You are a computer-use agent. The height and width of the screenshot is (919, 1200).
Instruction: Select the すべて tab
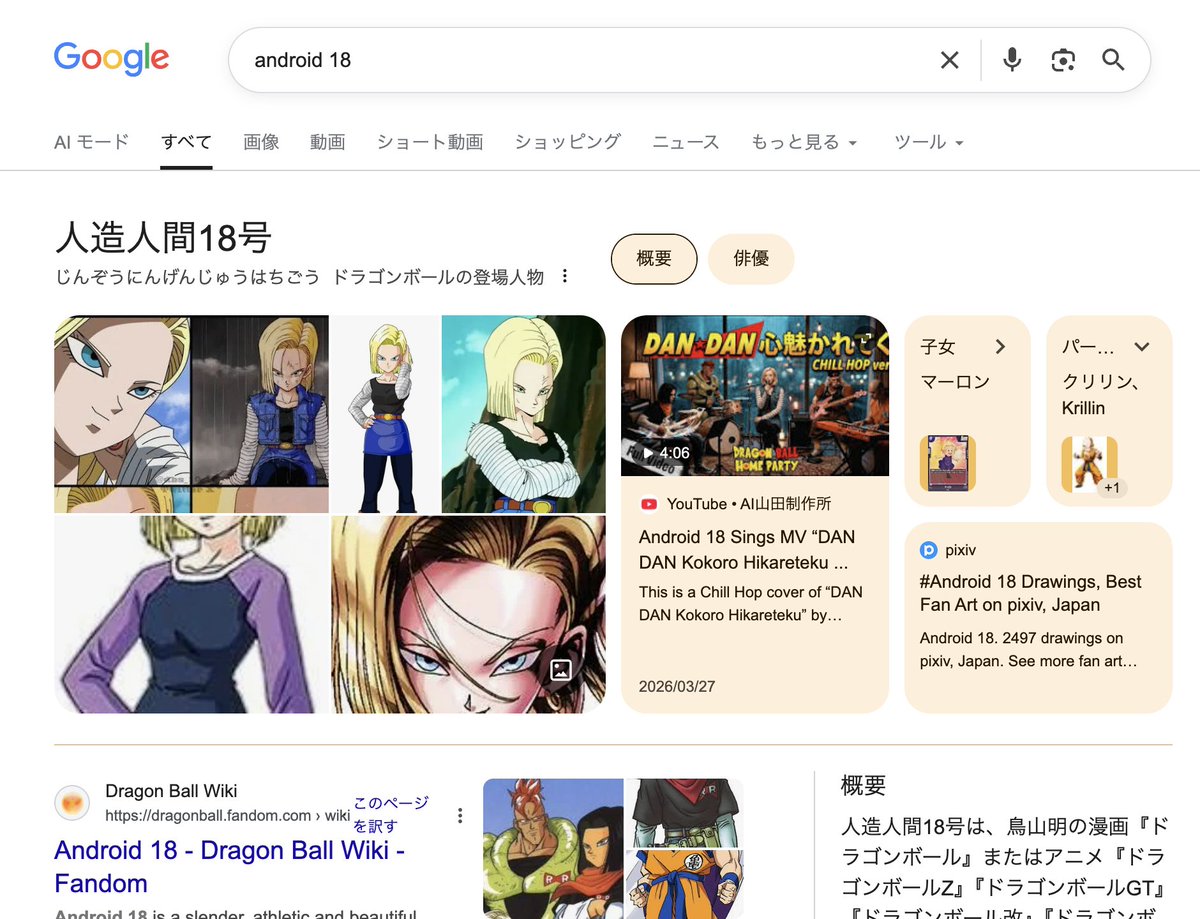(186, 142)
